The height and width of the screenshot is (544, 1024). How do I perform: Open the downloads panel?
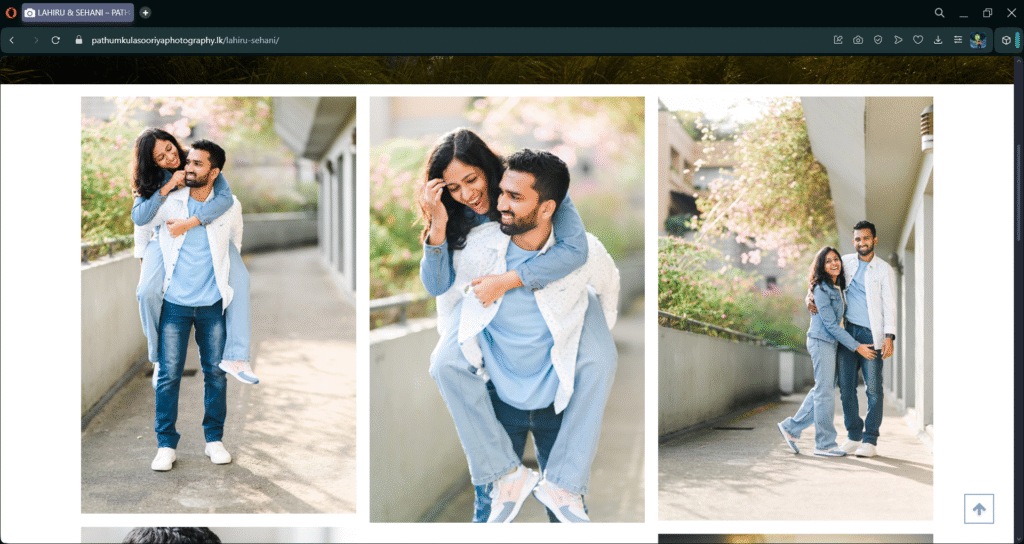pos(938,40)
